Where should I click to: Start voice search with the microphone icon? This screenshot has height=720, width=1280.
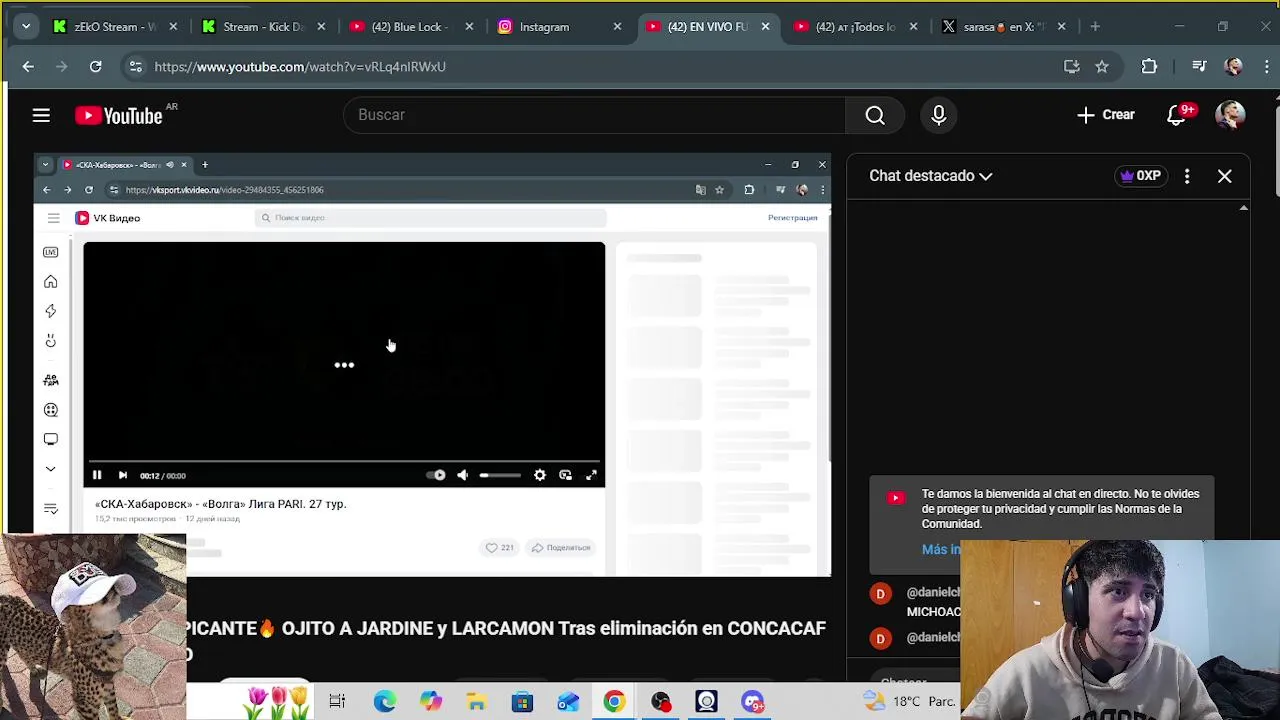938,115
